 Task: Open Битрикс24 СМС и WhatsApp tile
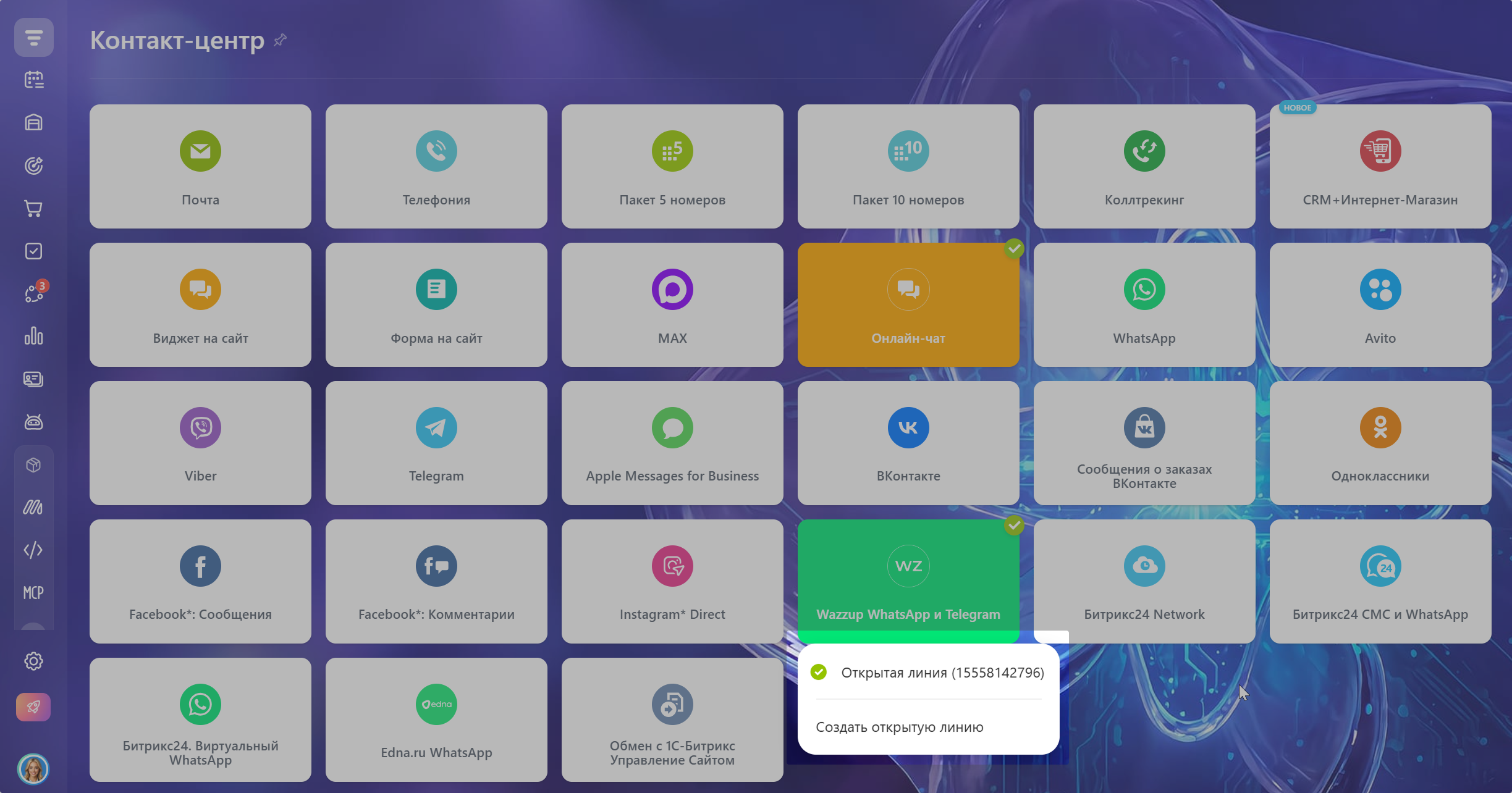pos(1380,581)
